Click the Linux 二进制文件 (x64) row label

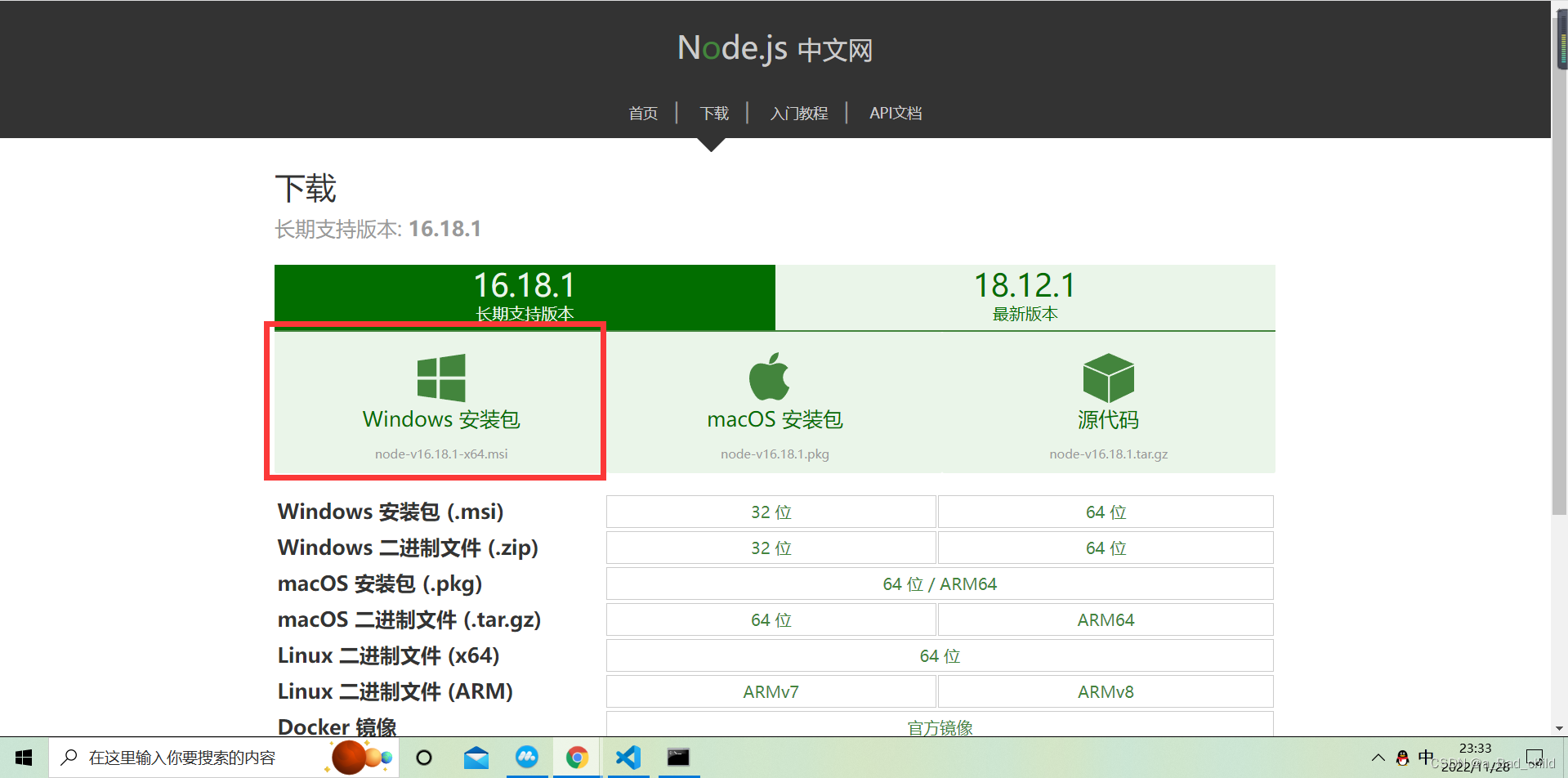[x=388, y=655]
